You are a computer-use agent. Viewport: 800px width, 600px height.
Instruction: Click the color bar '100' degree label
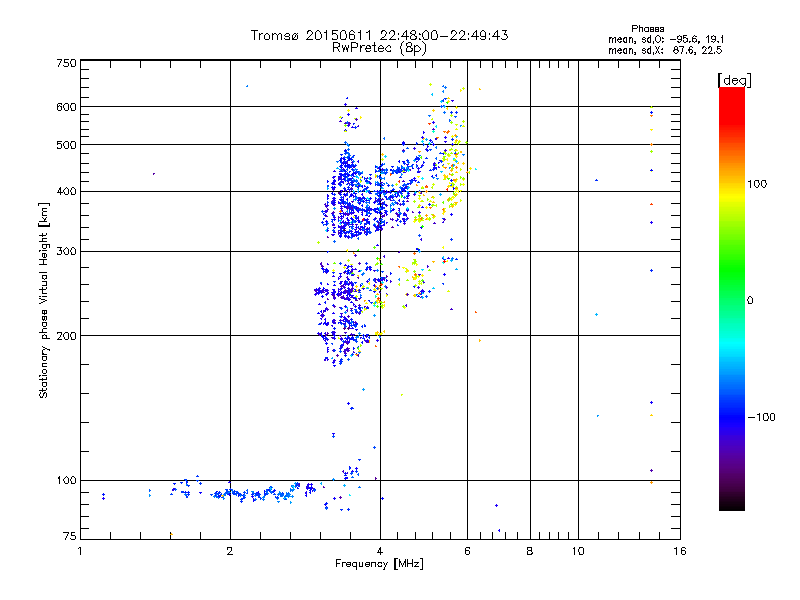click(x=757, y=184)
